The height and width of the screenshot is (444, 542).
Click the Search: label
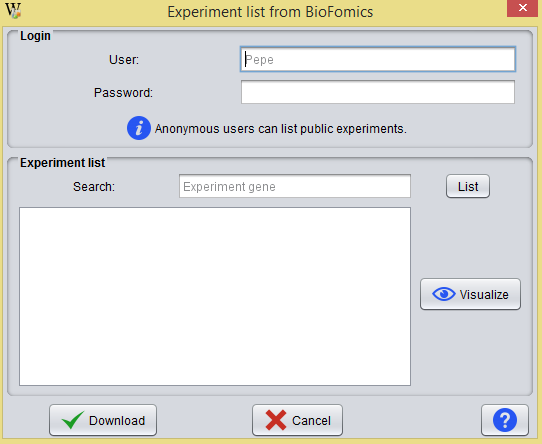94,186
